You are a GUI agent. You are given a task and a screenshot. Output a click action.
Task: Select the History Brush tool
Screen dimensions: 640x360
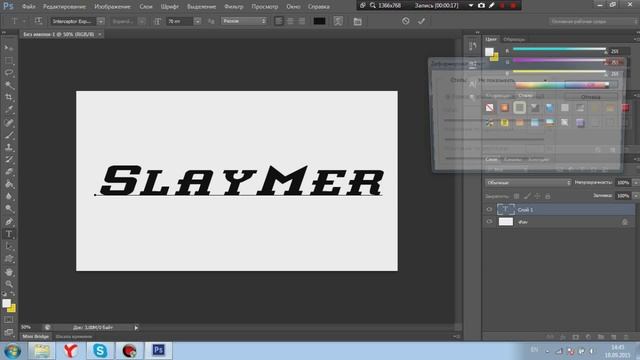9,159
